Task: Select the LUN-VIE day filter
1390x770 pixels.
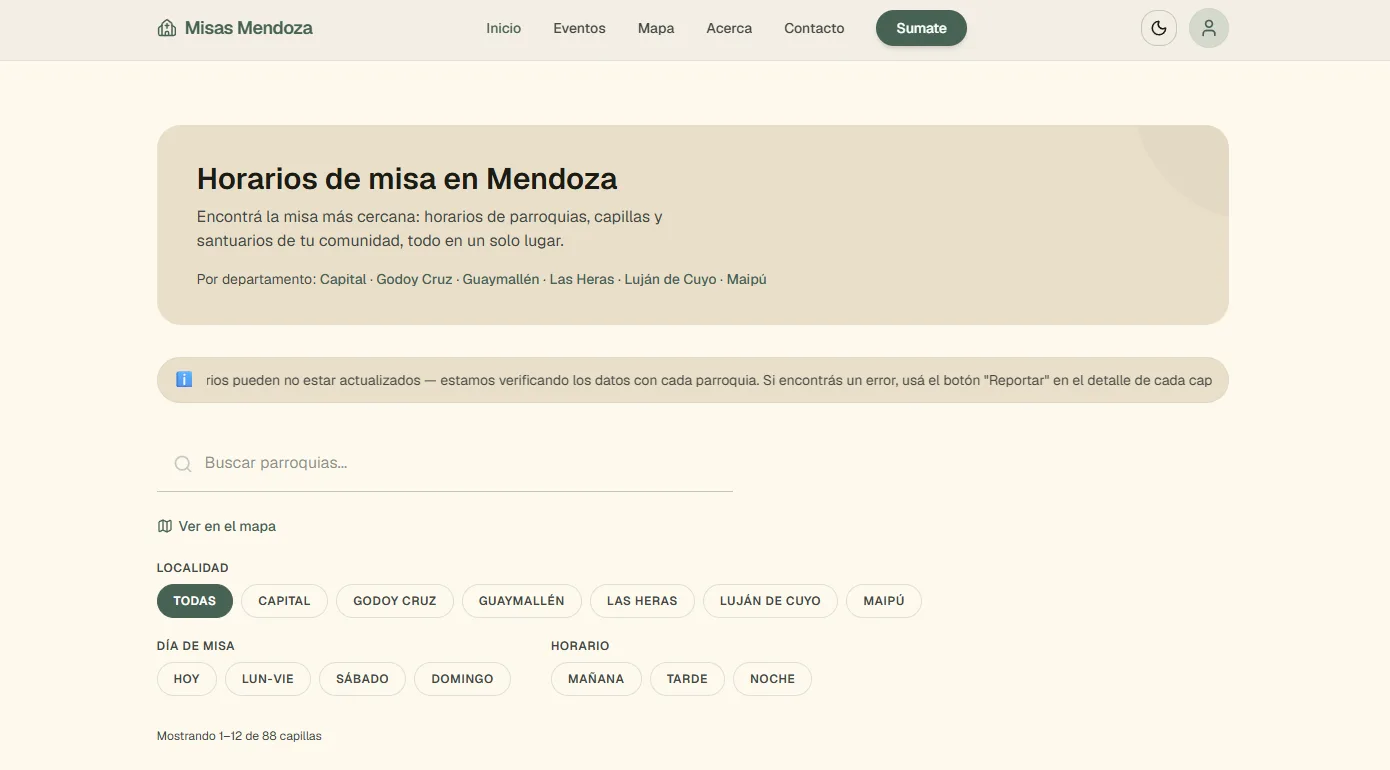Action: coord(268,678)
